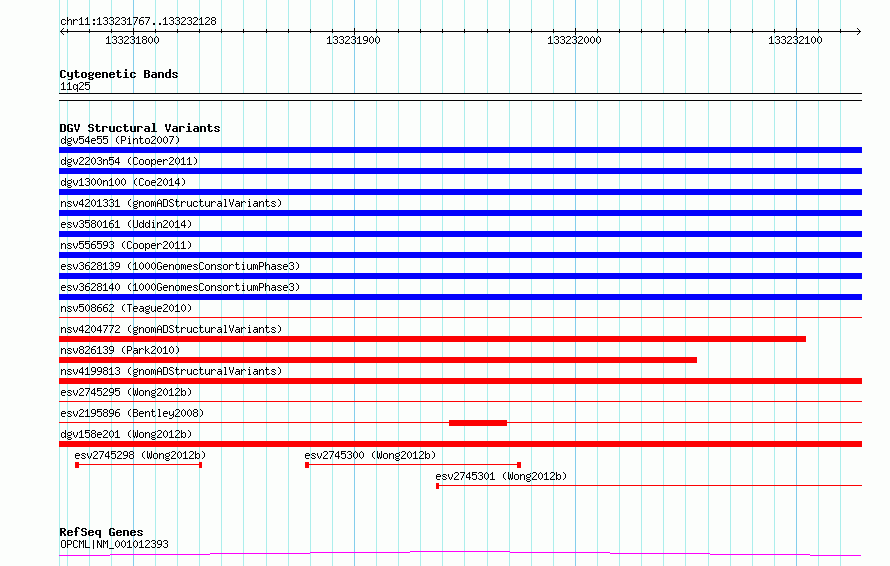Select the blue bar under dgv54e55
Viewport: 890px width, 566px height.
[460, 150]
